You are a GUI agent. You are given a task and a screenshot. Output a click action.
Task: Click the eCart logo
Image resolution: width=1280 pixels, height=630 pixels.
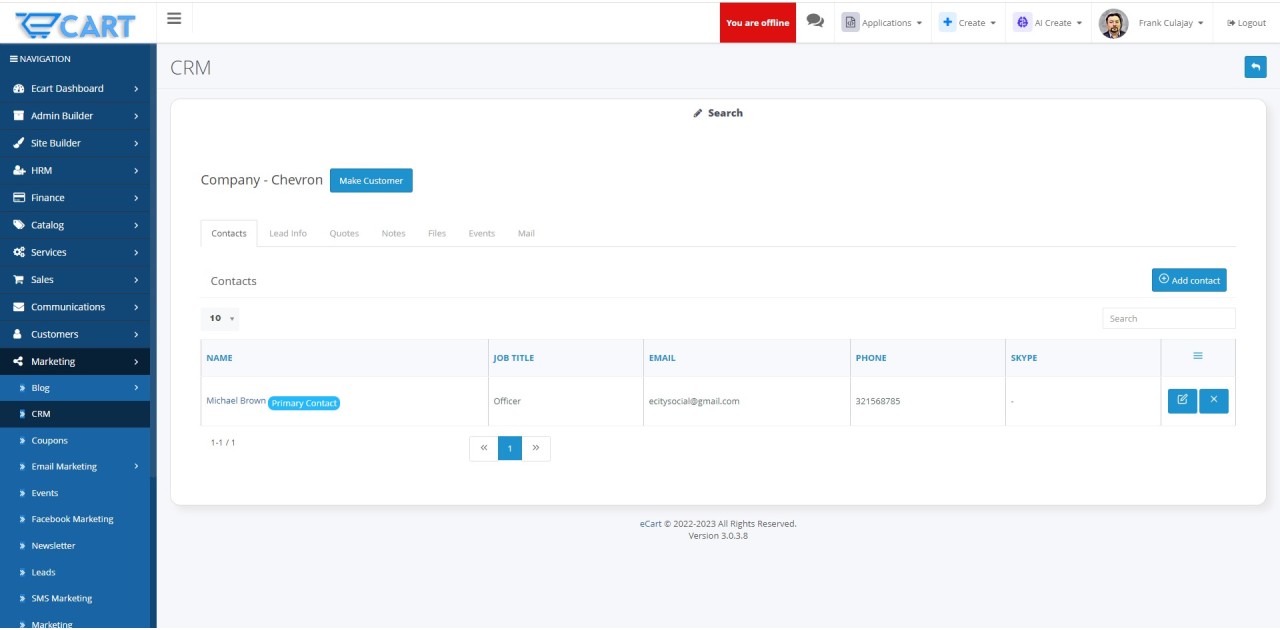click(76, 24)
